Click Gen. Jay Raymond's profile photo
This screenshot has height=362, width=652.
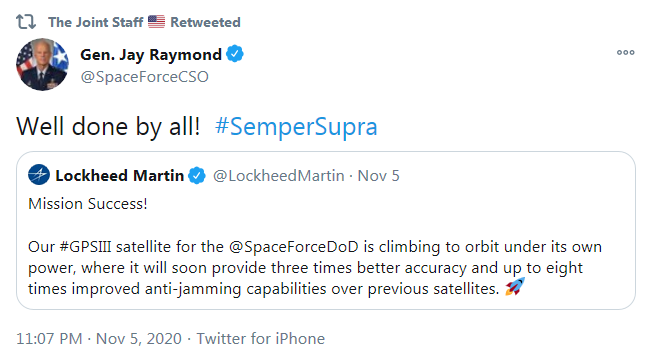42,64
